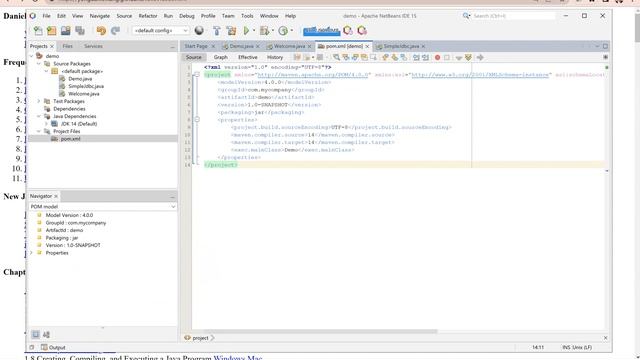The height and width of the screenshot is (360, 640).
Task: Run the project with green play icon
Action: click(246, 31)
